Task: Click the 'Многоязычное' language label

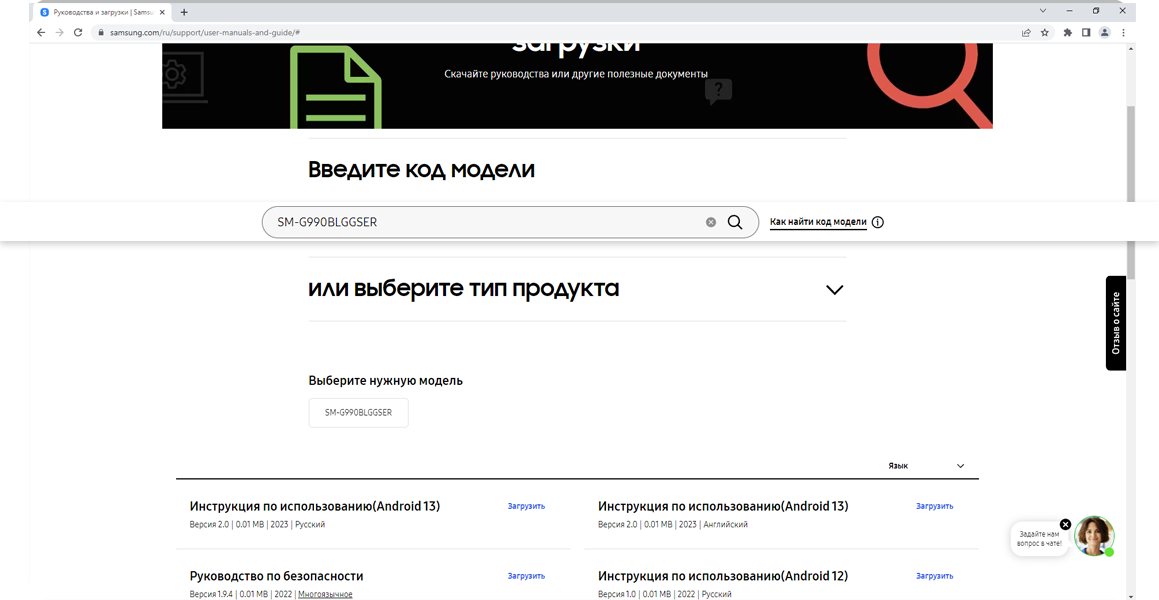Action: tap(325, 594)
